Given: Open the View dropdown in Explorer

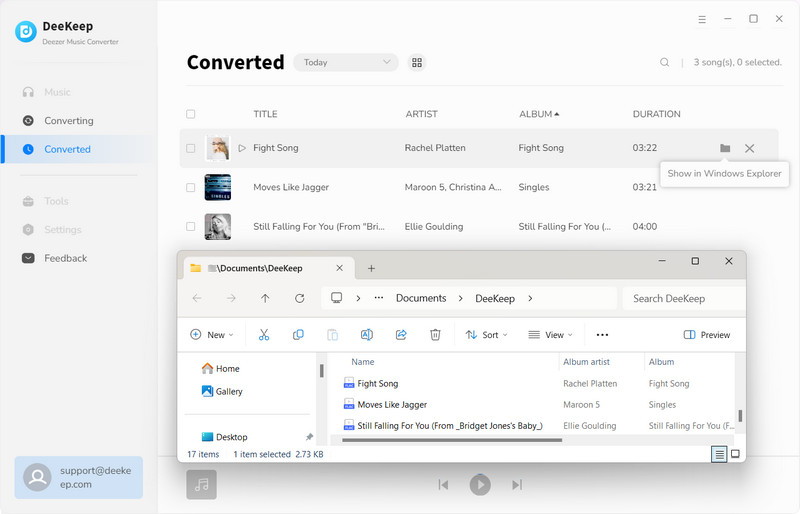Looking at the screenshot, I should [550, 335].
